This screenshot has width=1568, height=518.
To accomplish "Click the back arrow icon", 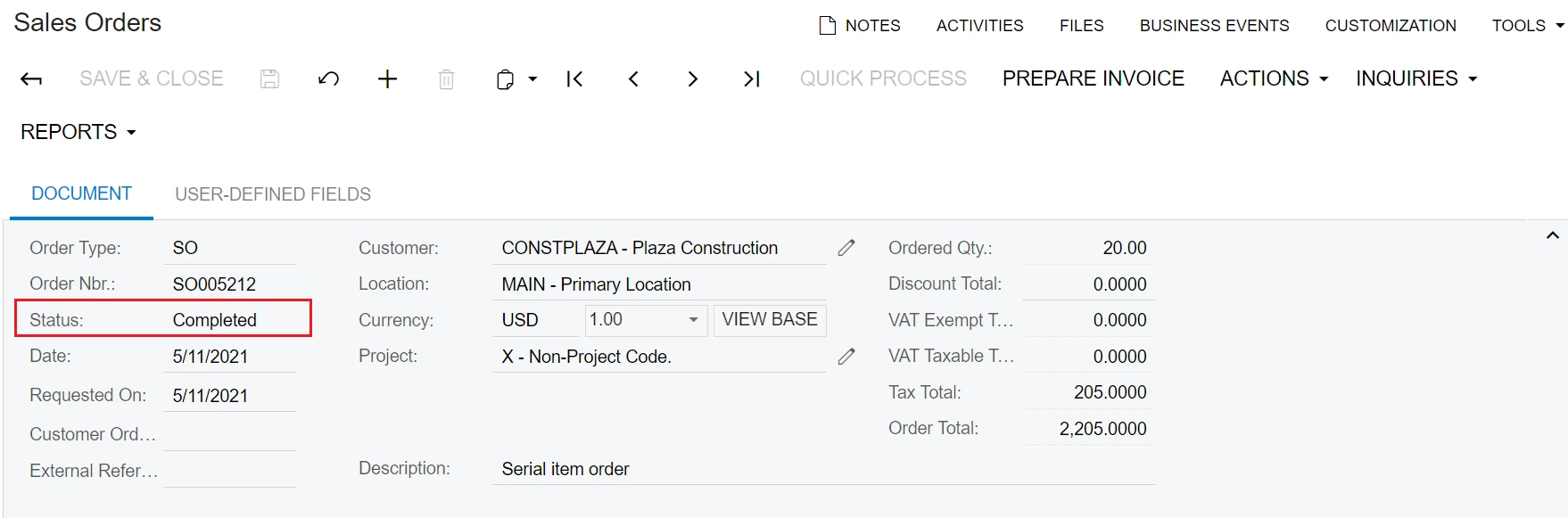I will coord(31,79).
